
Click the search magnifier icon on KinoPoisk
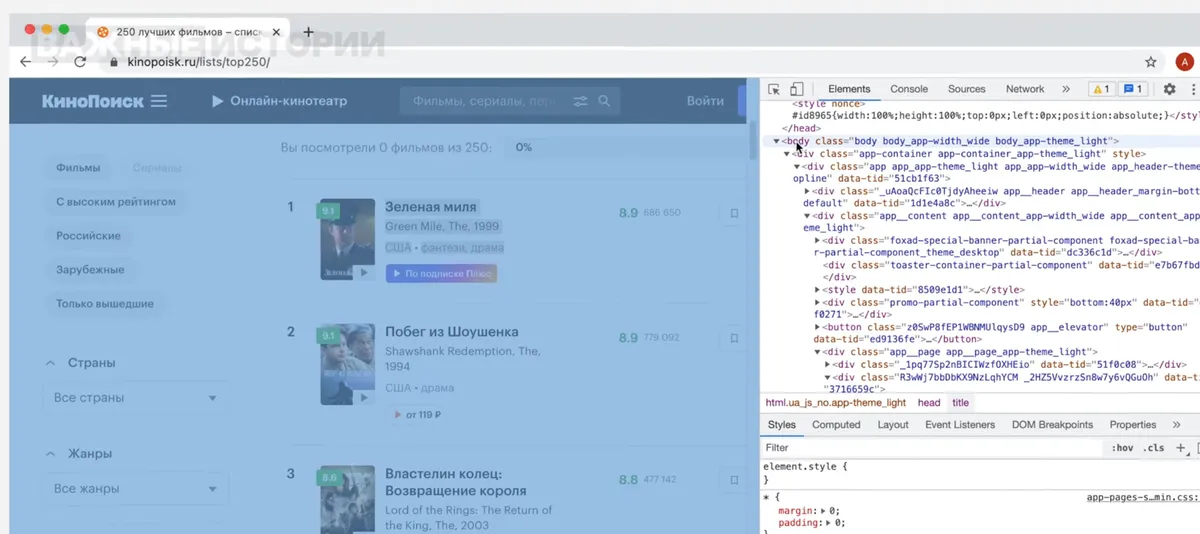(604, 101)
